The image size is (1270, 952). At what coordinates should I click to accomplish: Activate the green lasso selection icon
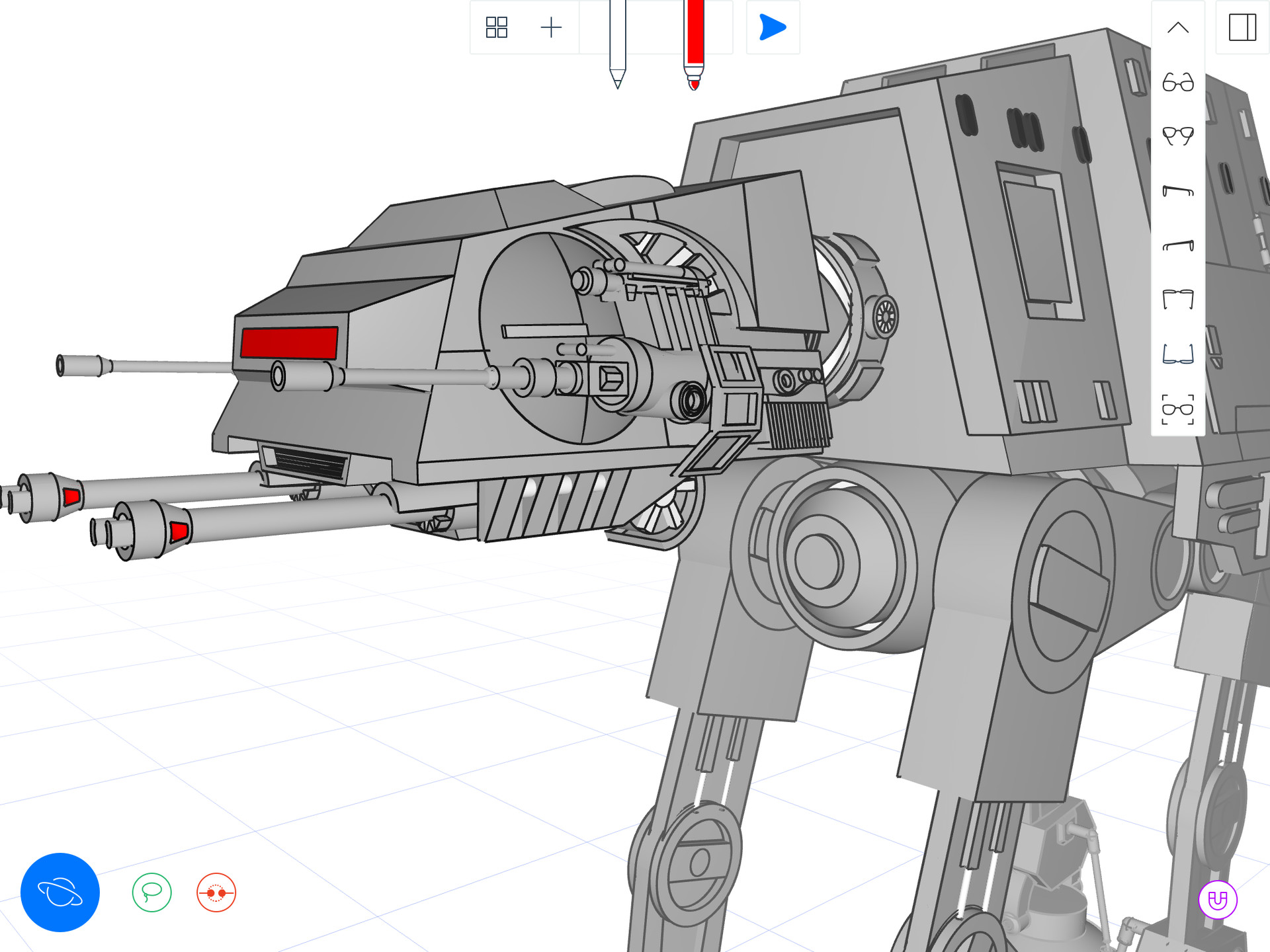click(x=152, y=892)
